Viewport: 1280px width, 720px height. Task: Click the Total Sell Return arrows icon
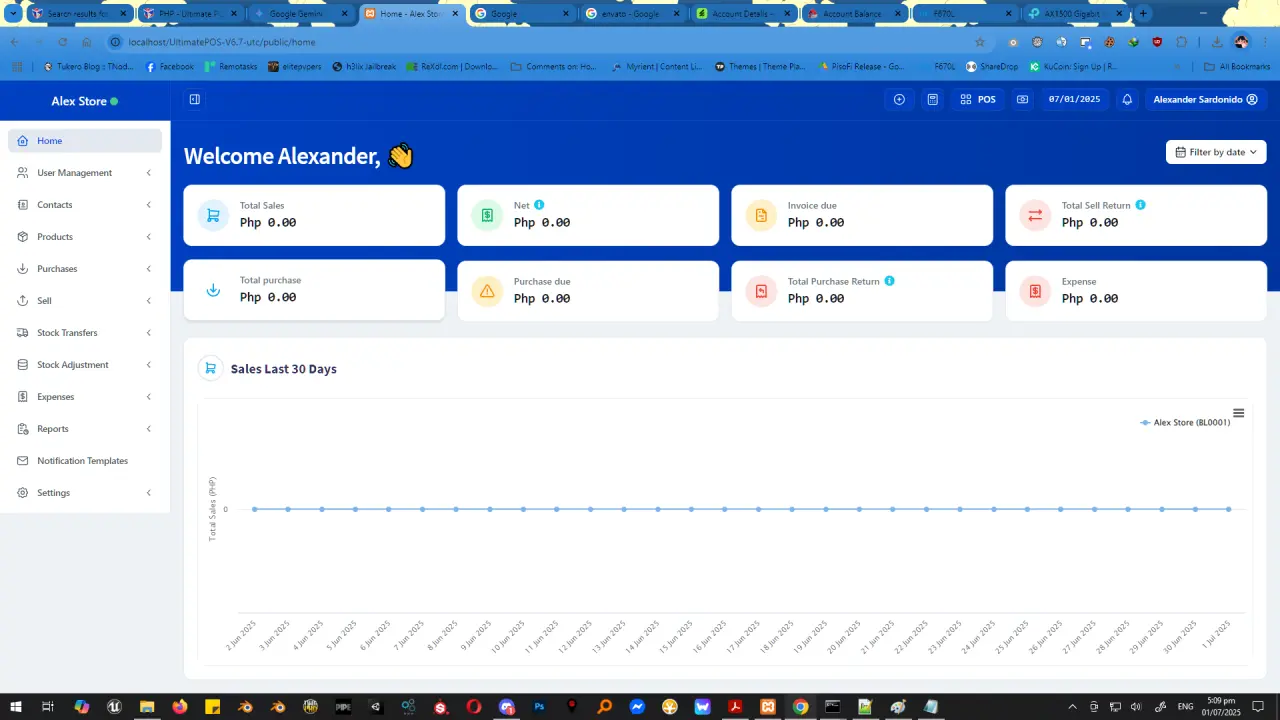1035,215
